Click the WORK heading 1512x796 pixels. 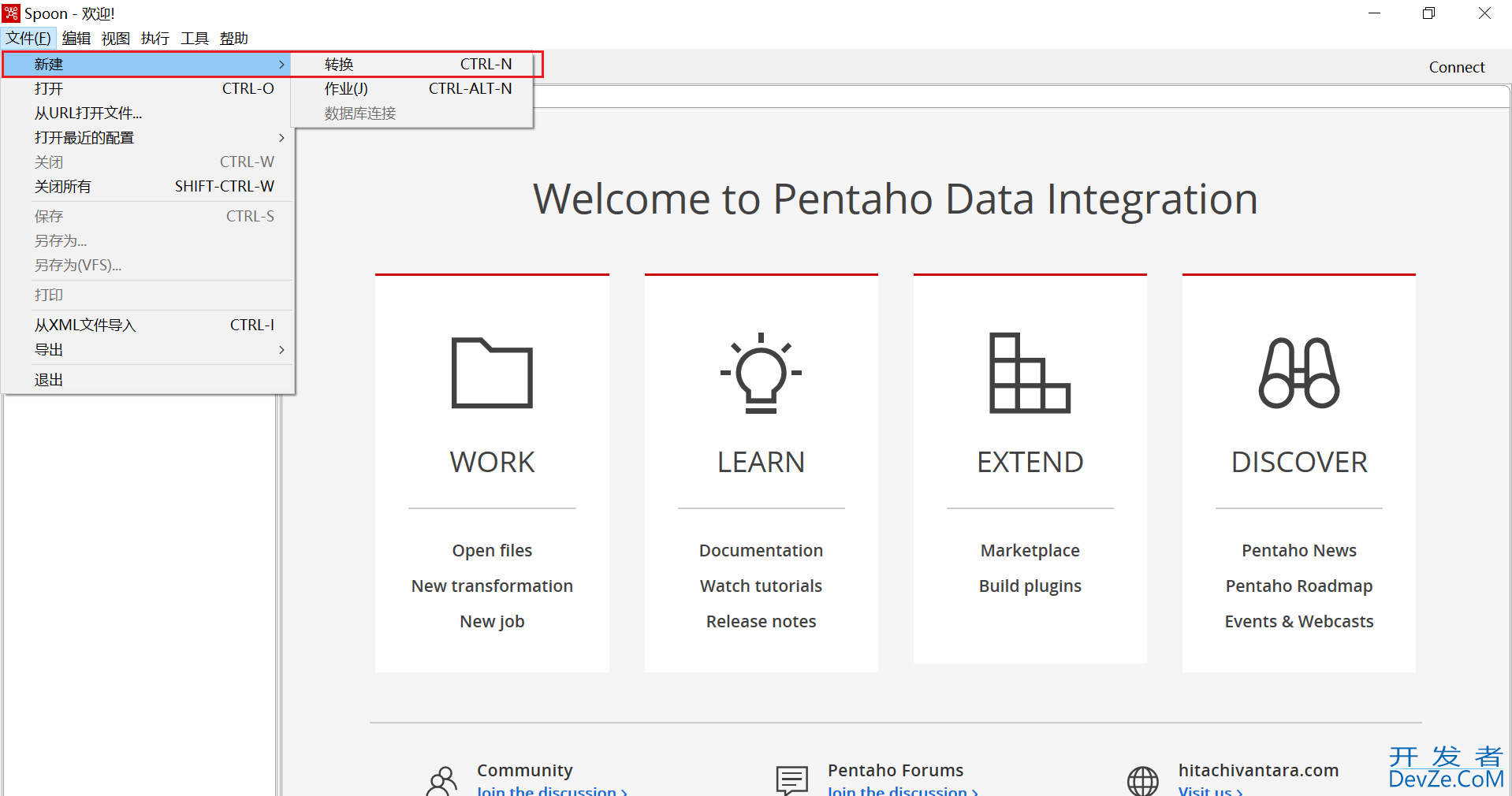pos(492,463)
